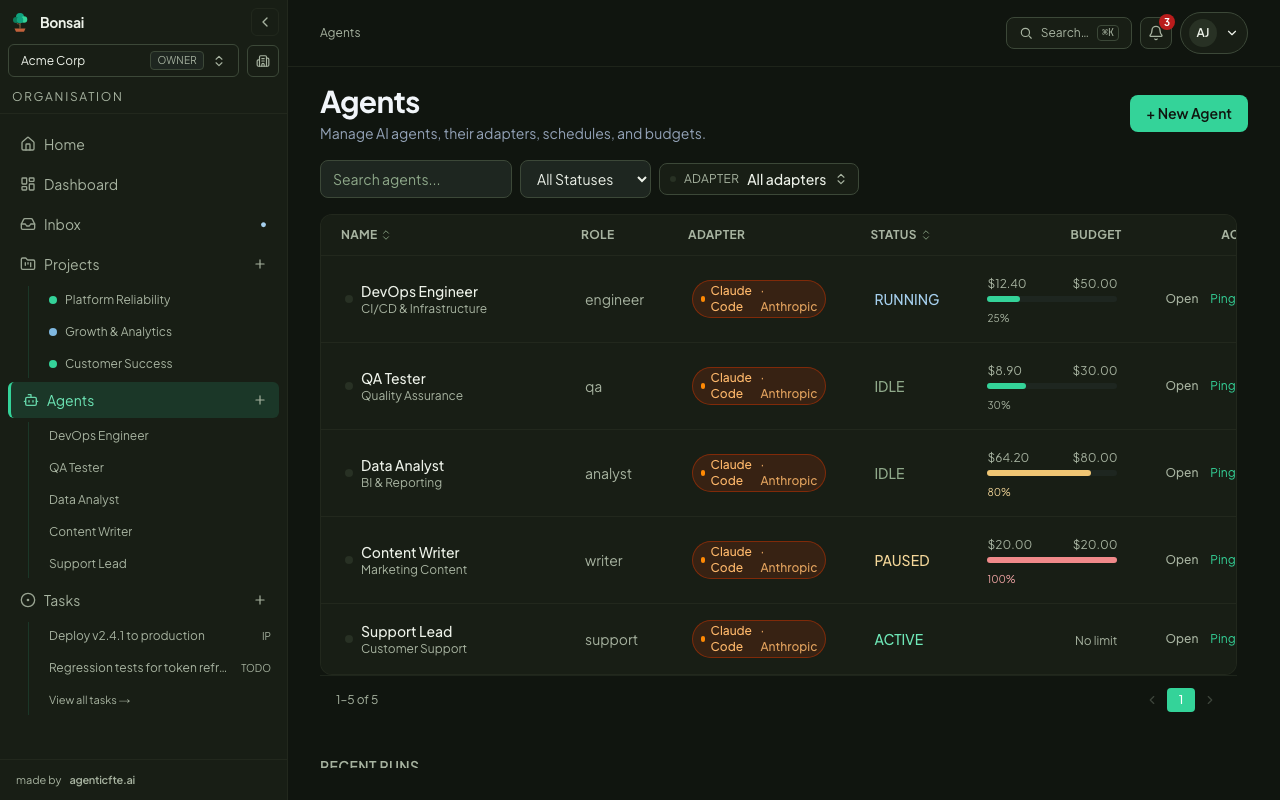Click the unread dot next to Inbox
This screenshot has width=1280, height=800.
(264, 225)
